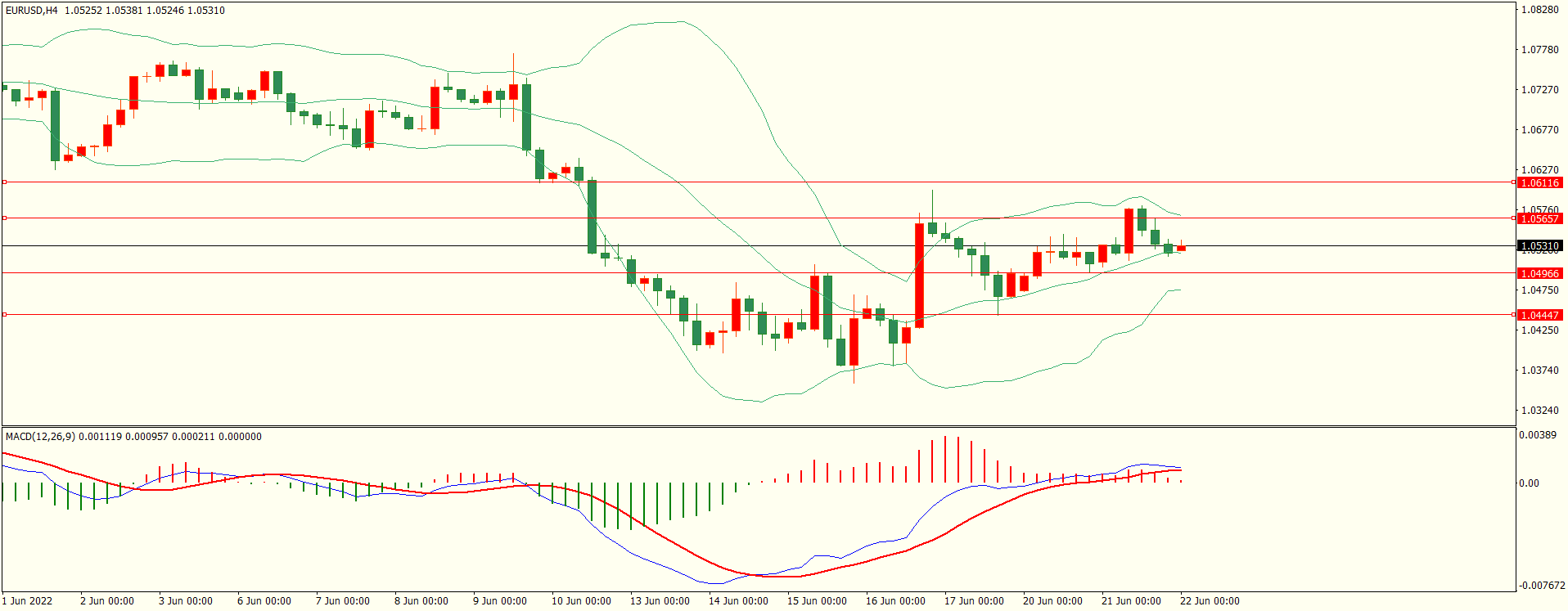The height and width of the screenshot is (611, 1568).
Task: Select the red 1.04447 price level tag
Action: (x=1539, y=316)
